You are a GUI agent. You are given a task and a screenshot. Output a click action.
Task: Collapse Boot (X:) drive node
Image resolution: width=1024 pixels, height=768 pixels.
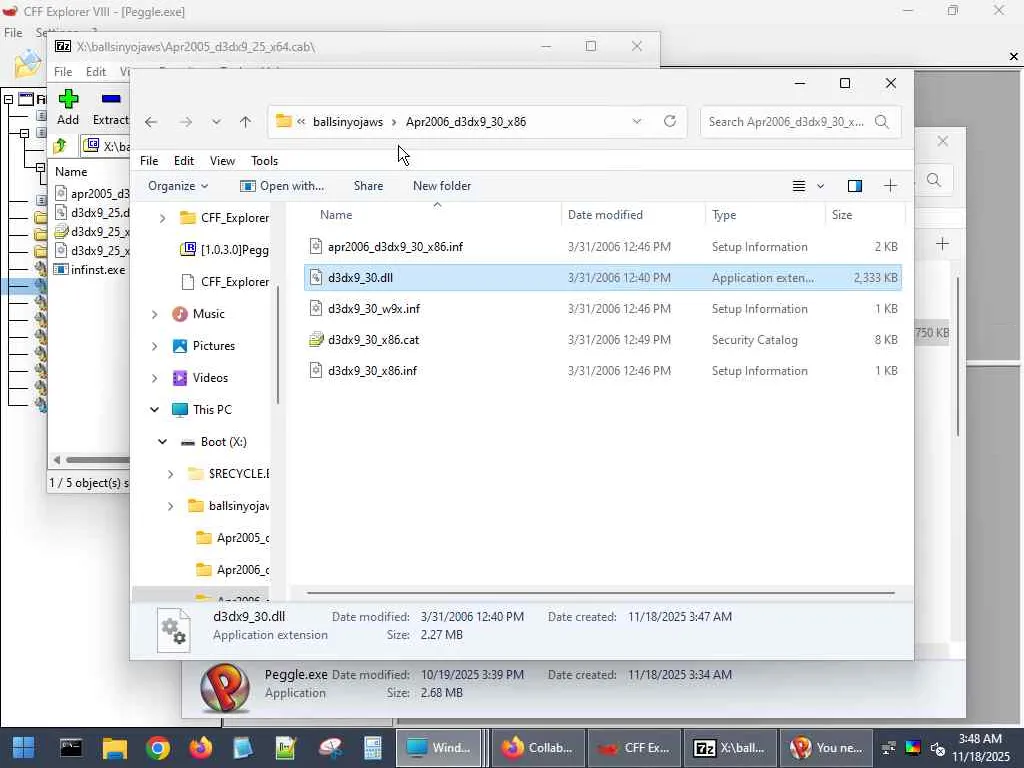162,442
